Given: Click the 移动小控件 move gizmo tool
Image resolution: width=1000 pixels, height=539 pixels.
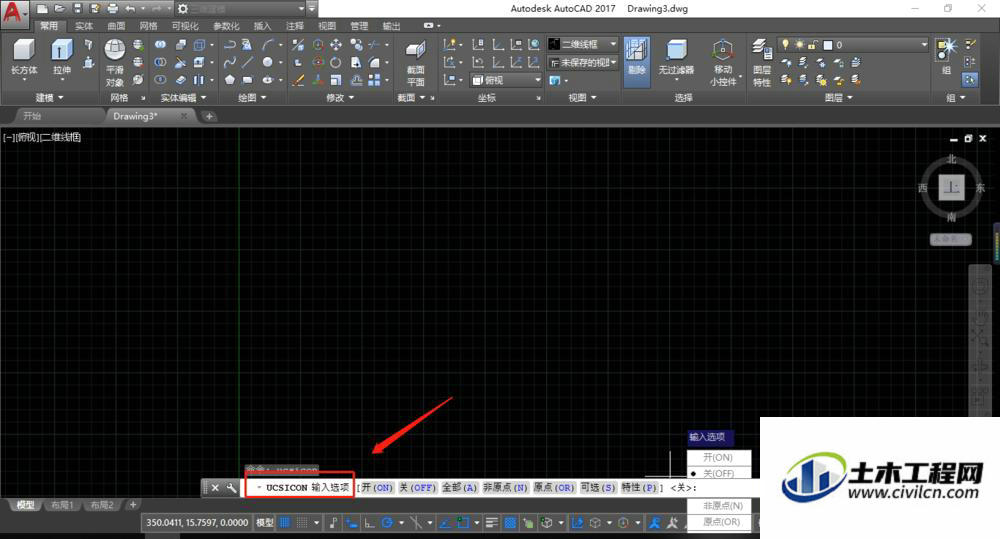Looking at the screenshot, I should [x=723, y=63].
